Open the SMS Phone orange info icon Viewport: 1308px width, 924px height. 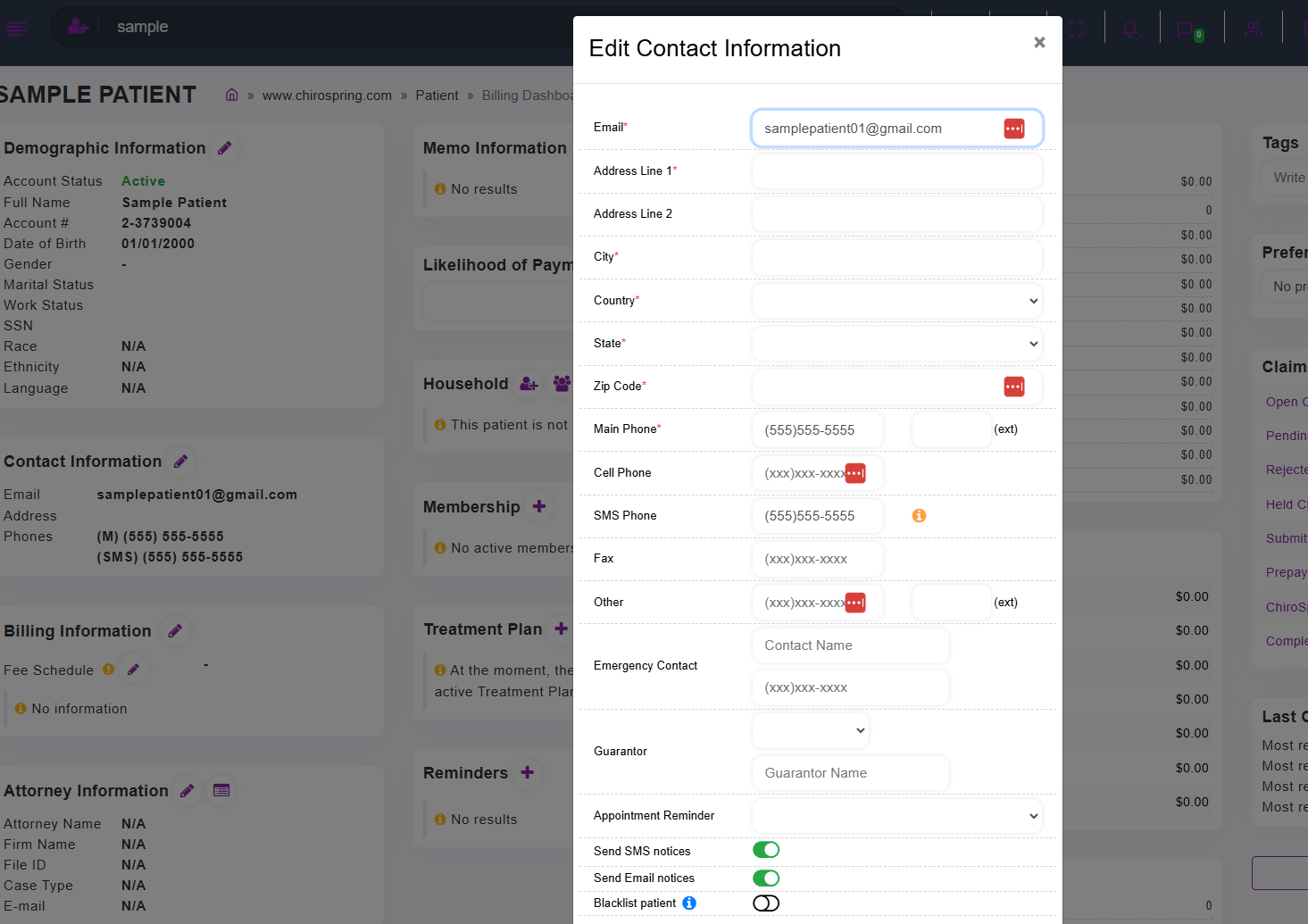point(919,515)
